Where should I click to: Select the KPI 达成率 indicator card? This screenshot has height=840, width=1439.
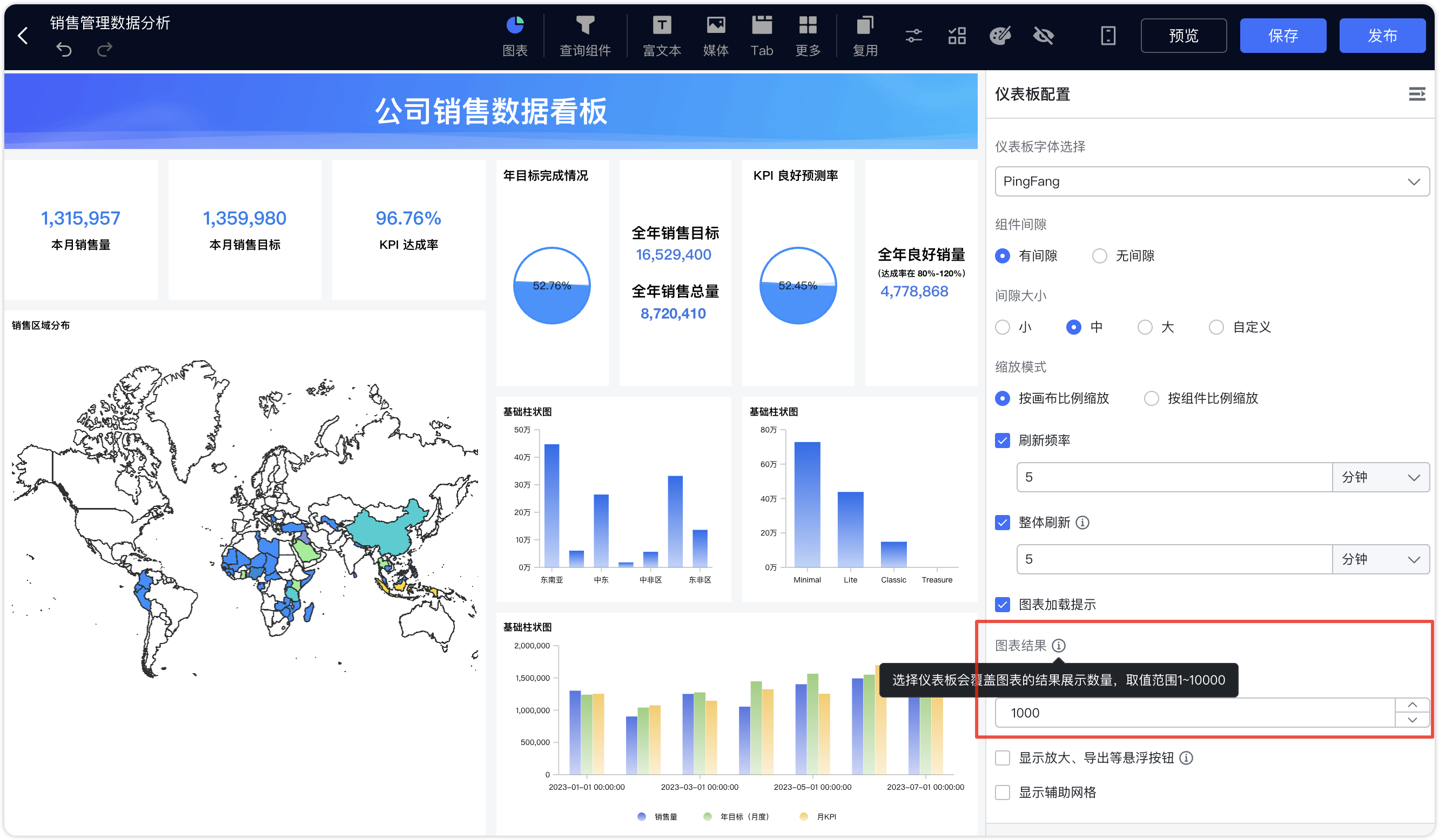(408, 229)
